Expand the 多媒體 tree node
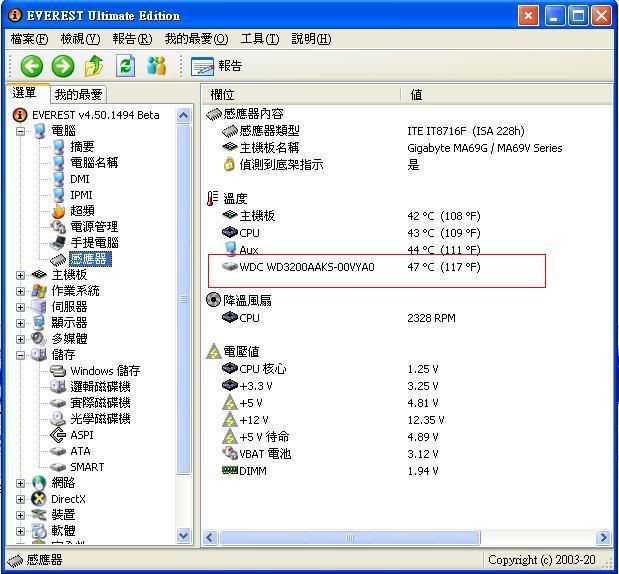 point(21,339)
